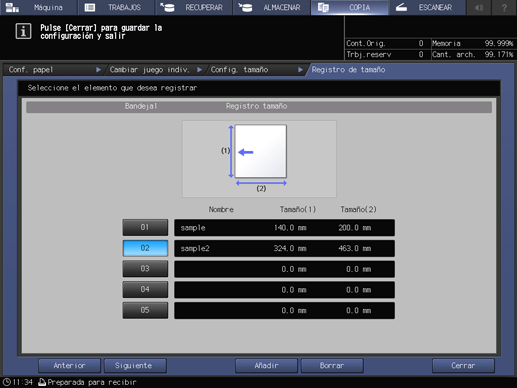Click Añadir to add a size

click(266, 366)
